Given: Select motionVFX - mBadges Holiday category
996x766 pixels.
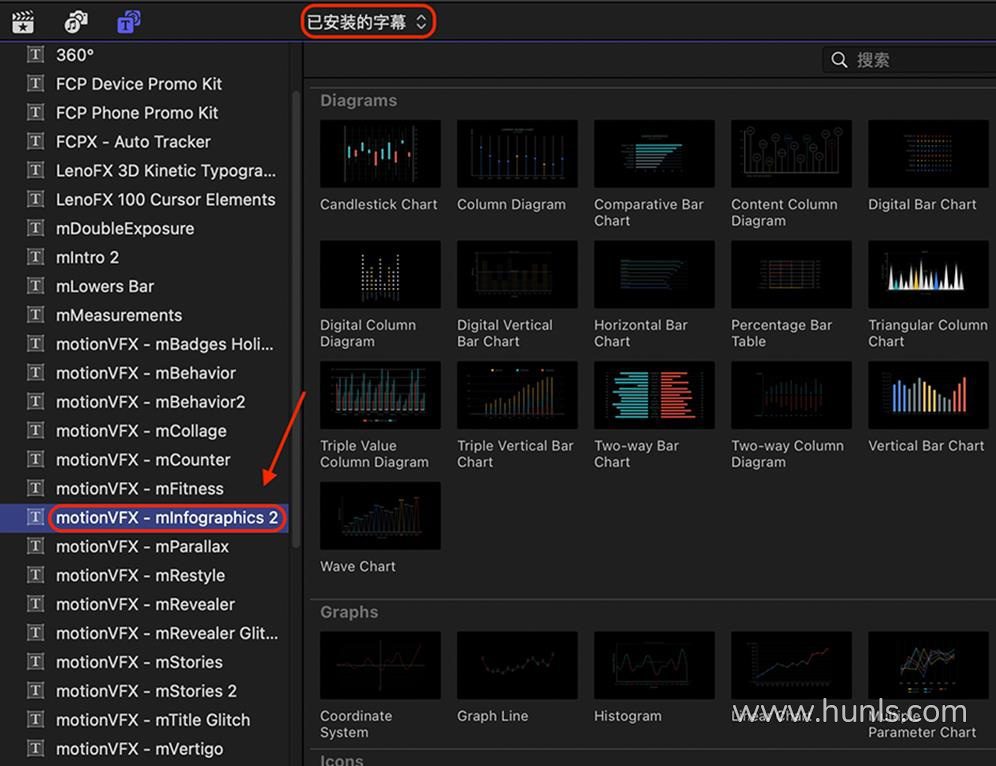Looking at the screenshot, I should point(145,344).
